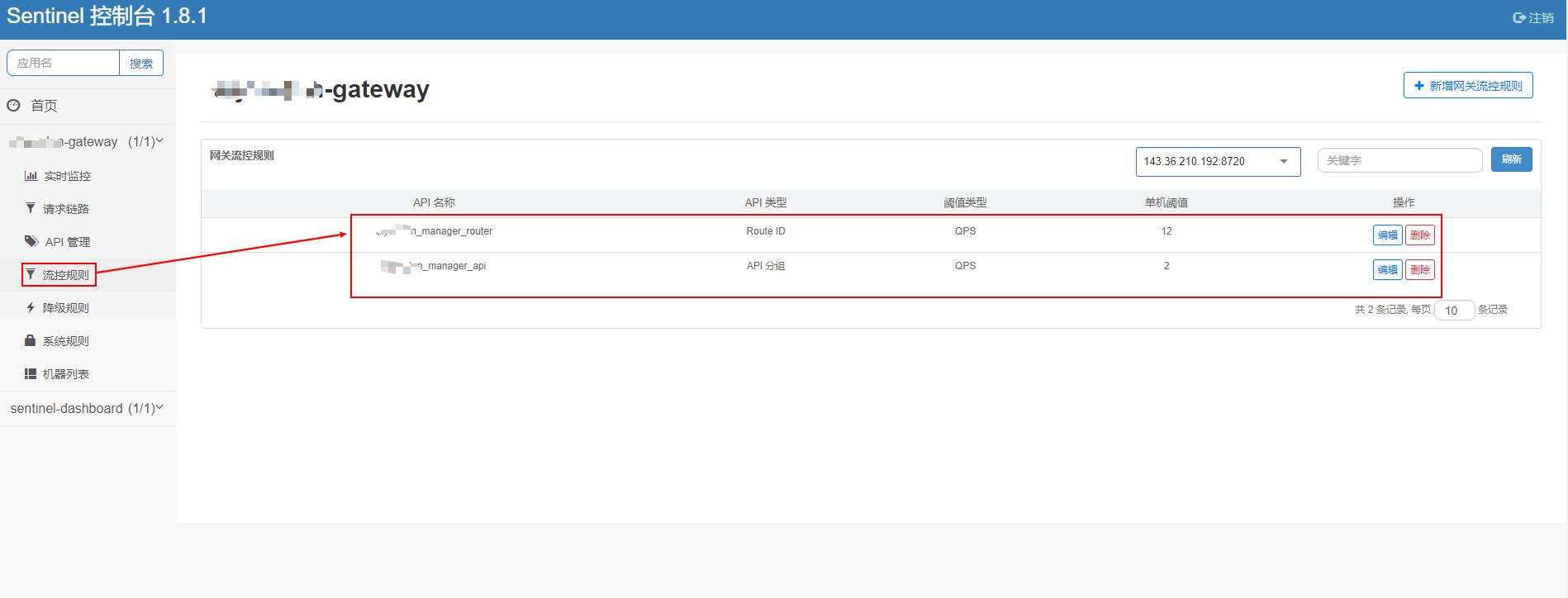
Task: Select 流控规则 in the sidebar
Action: point(66,275)
